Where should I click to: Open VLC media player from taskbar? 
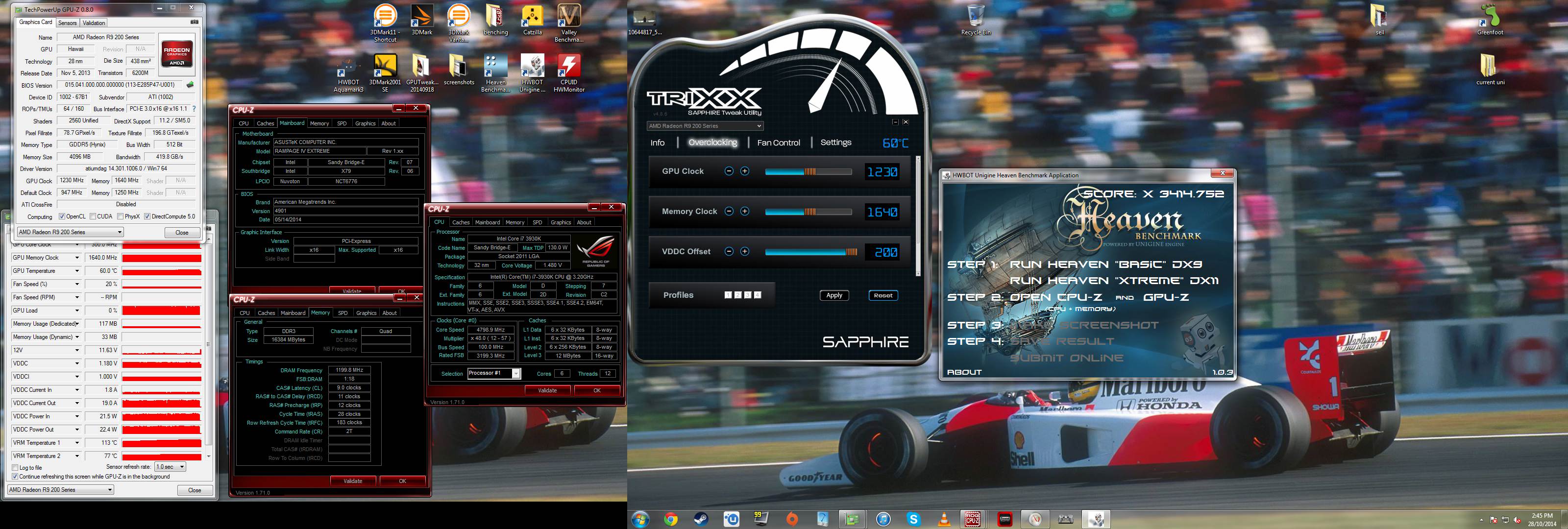point(944,519)
